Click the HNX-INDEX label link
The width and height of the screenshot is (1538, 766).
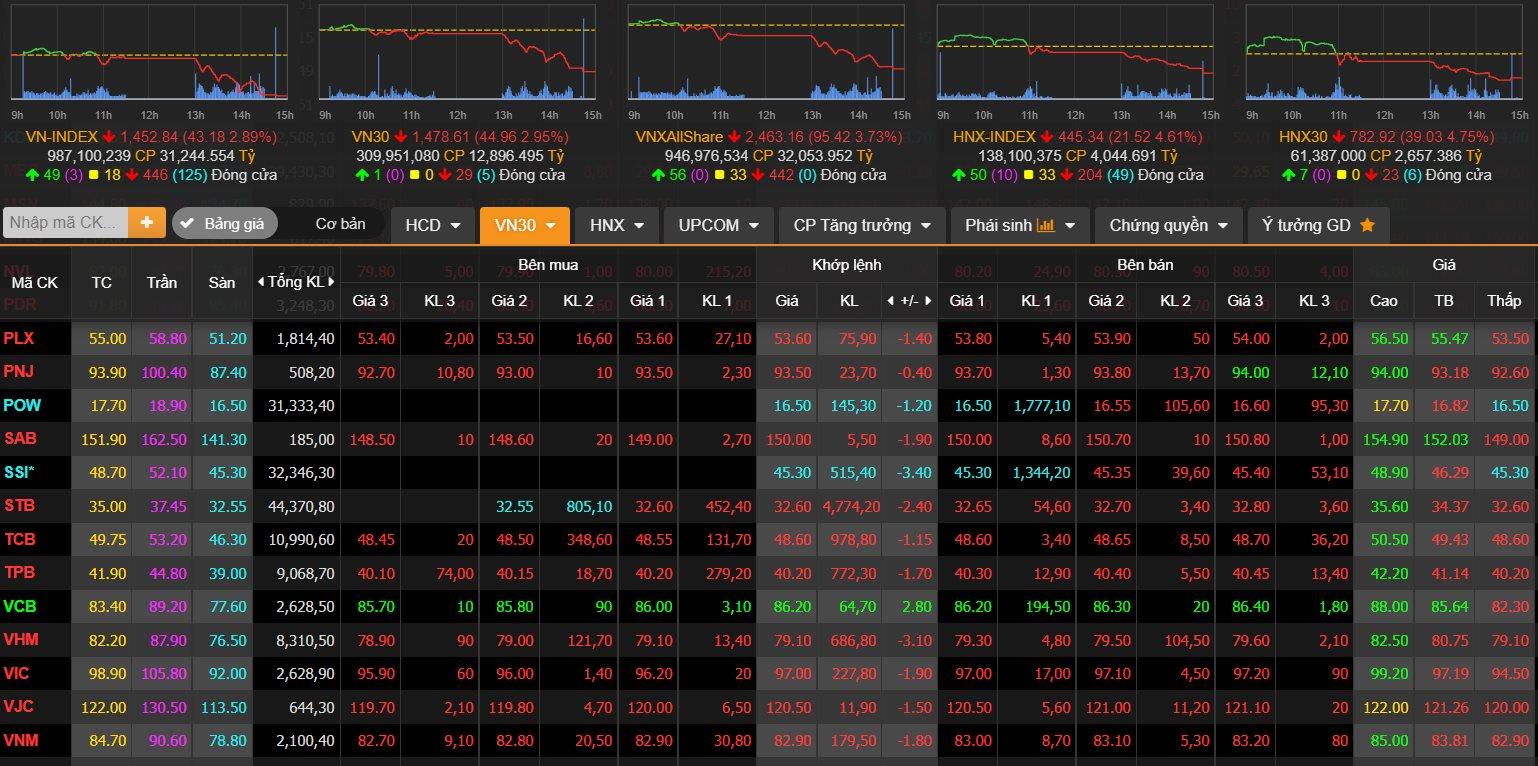pos(995,136)
